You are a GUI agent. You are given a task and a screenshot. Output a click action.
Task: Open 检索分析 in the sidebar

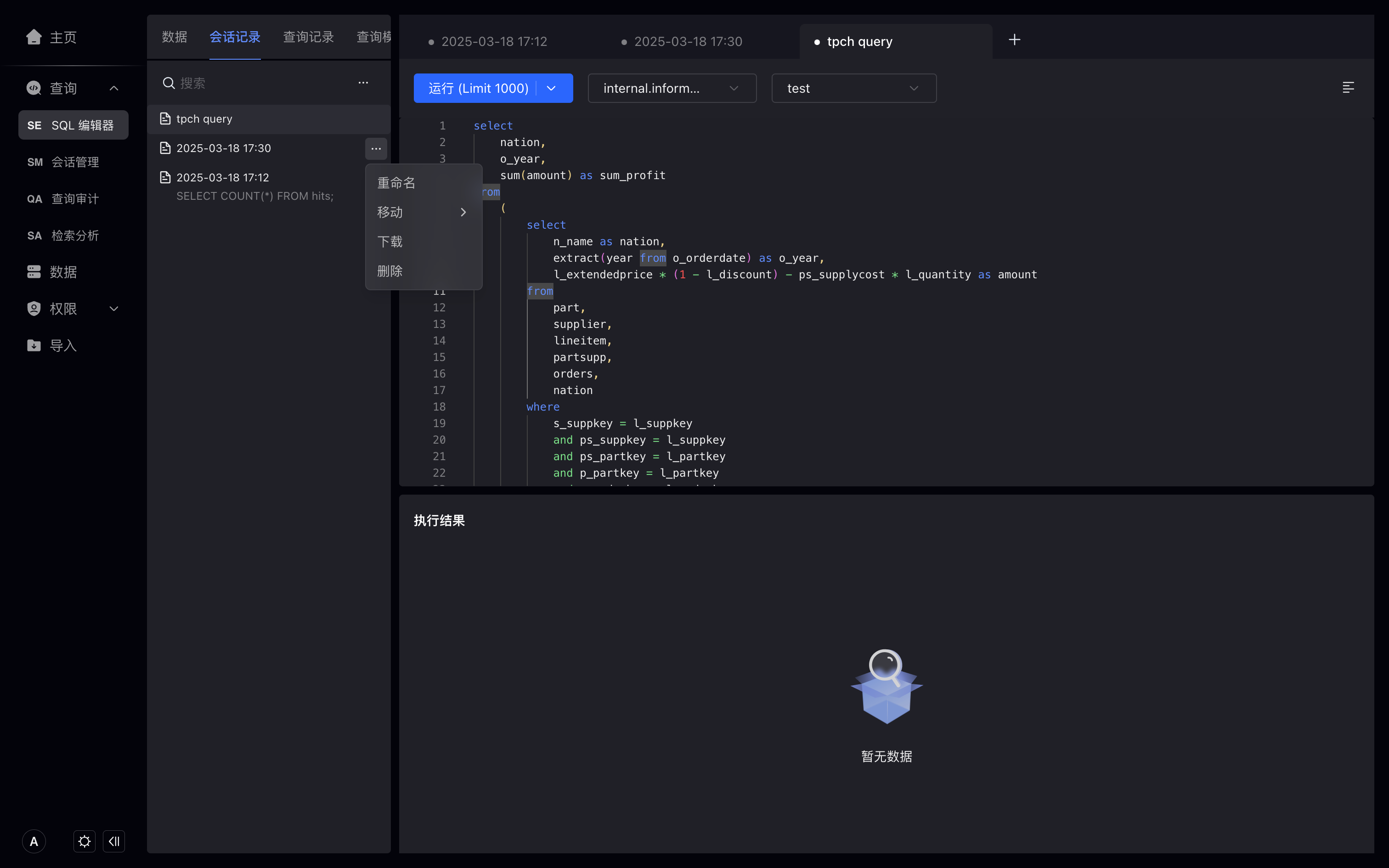pos(73,235)
